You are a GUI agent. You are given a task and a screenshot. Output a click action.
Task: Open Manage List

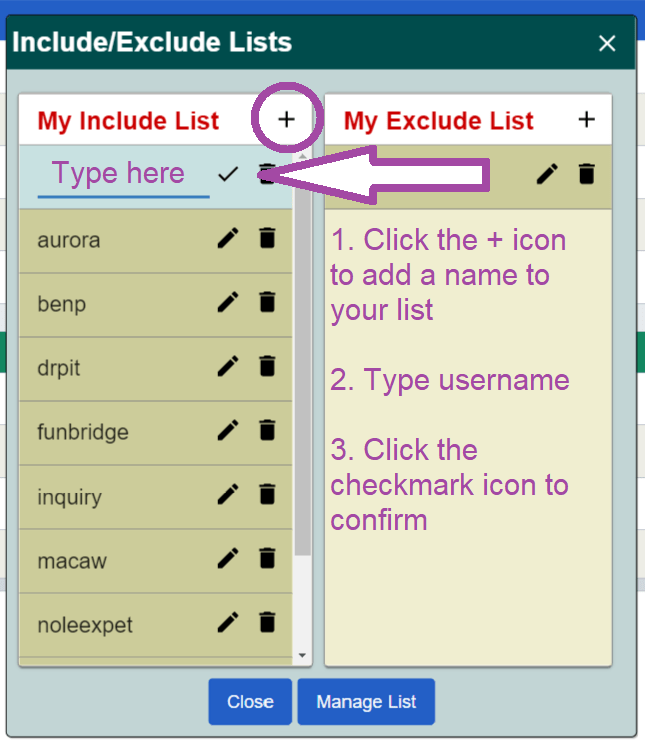pyautogui.click(x=366, y=702)
